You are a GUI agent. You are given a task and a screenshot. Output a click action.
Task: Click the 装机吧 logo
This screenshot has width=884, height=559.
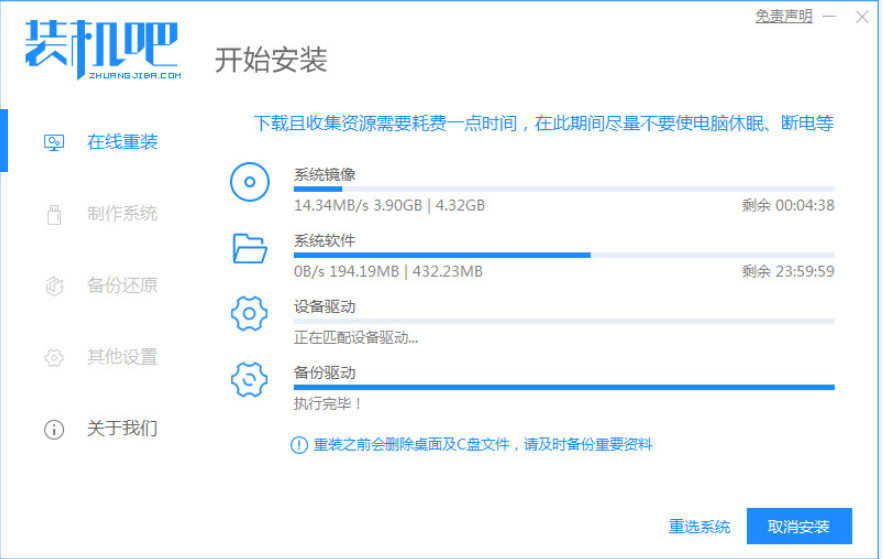point(101,50)
